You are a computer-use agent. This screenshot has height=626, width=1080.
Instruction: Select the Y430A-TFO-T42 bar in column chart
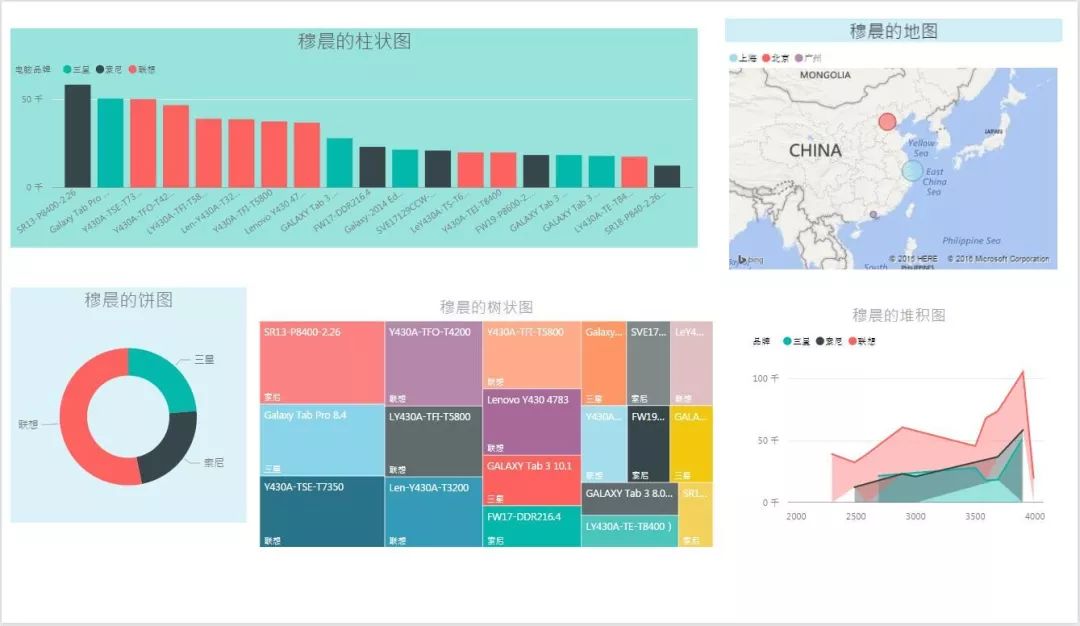(x=176, y=146)
